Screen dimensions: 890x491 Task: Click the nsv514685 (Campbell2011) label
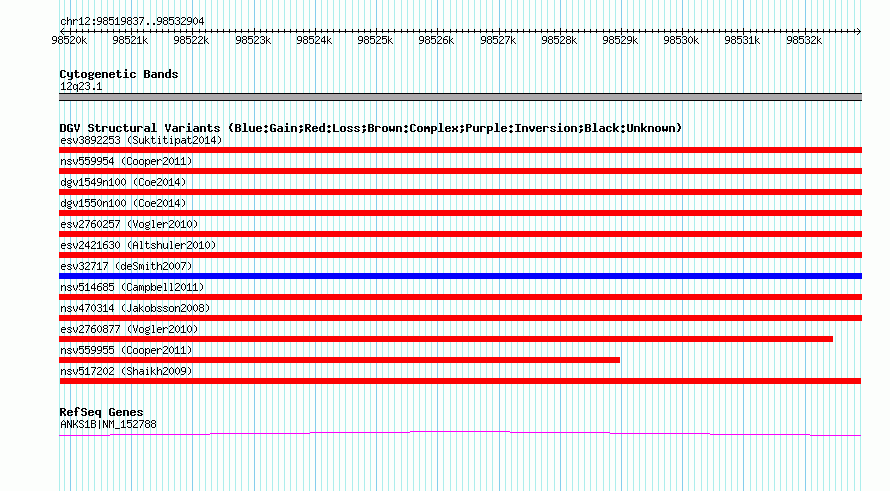[x=132, y=287]
